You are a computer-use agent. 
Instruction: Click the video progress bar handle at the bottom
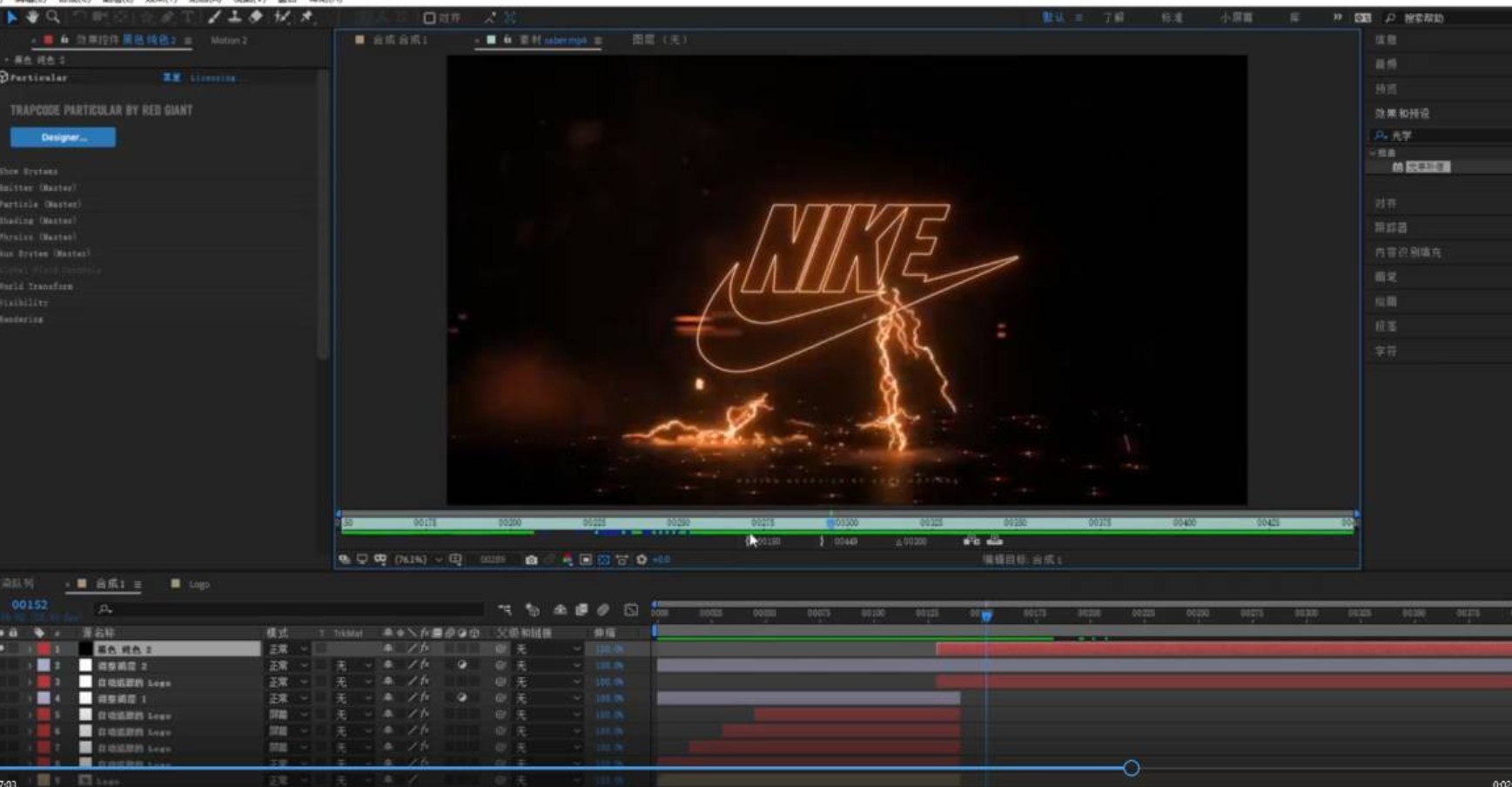pyautogui.click(x=1131, y=768)
